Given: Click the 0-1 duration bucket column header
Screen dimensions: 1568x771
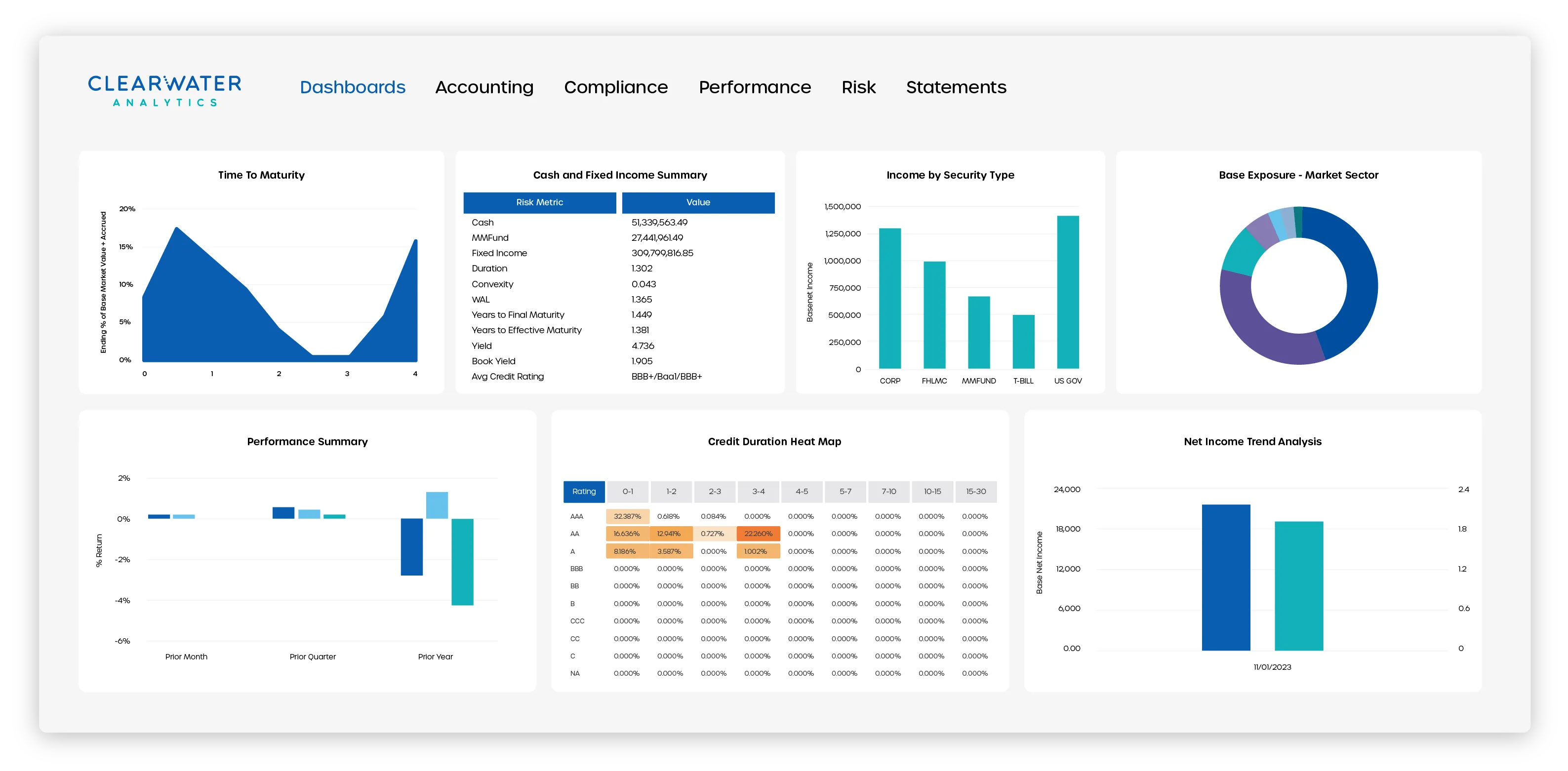Looking at the screenshot, I should pos(627,492).
